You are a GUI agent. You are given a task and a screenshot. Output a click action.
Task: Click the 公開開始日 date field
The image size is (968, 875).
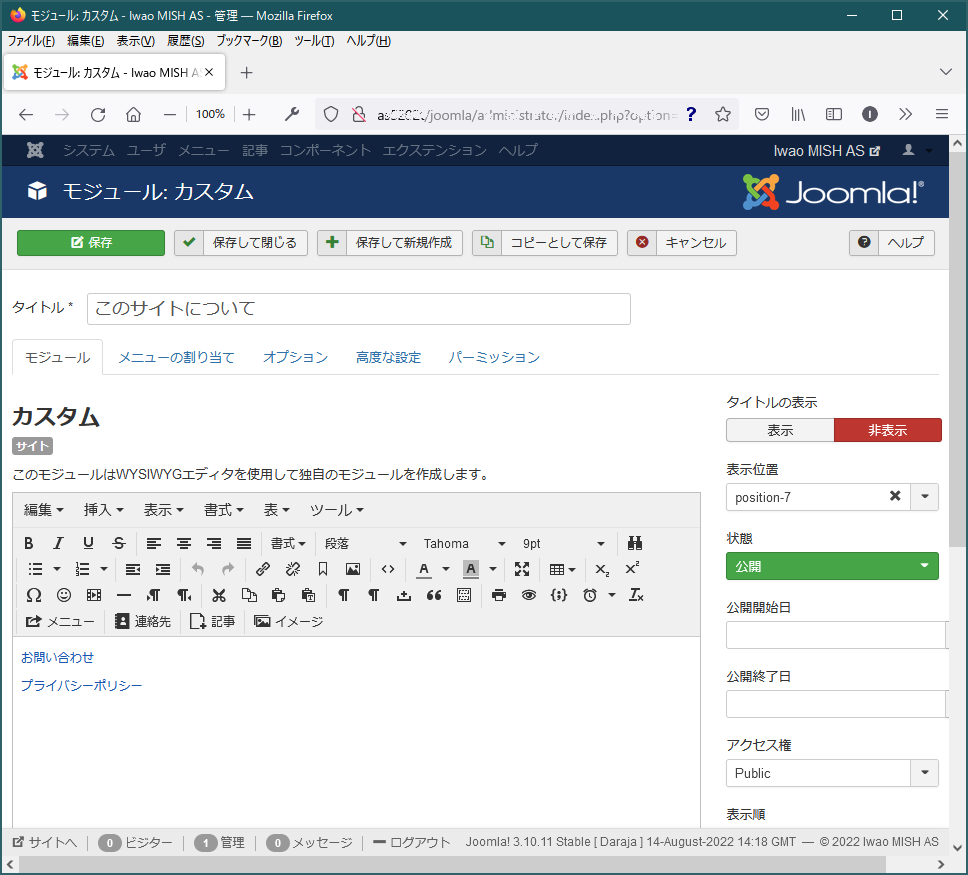[836, 635]
